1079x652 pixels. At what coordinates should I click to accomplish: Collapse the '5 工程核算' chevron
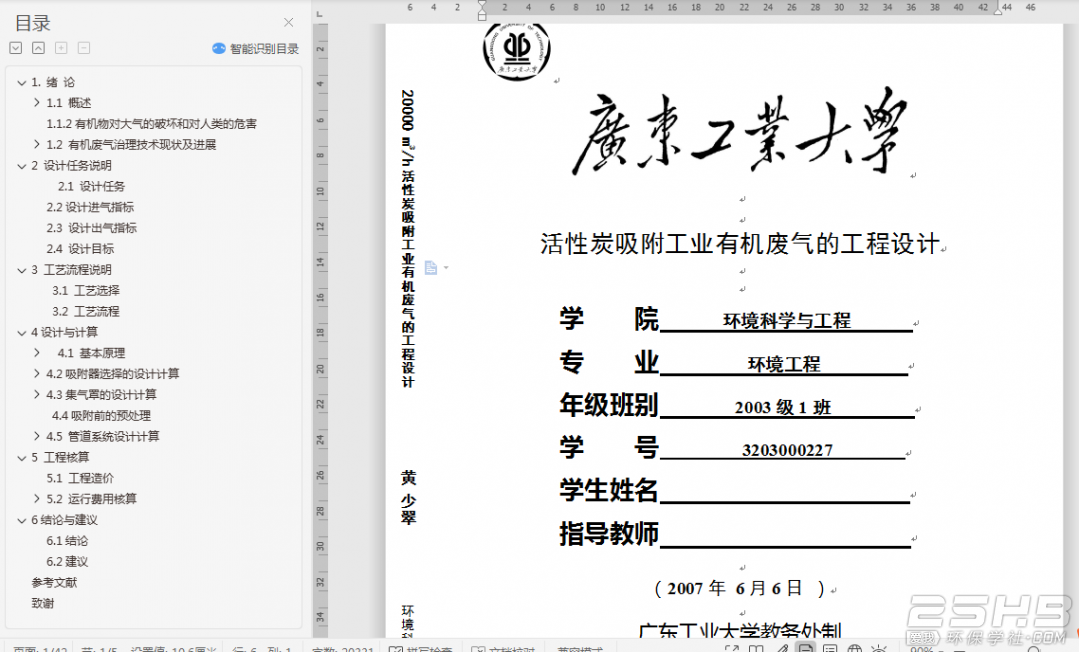point(21,458)
